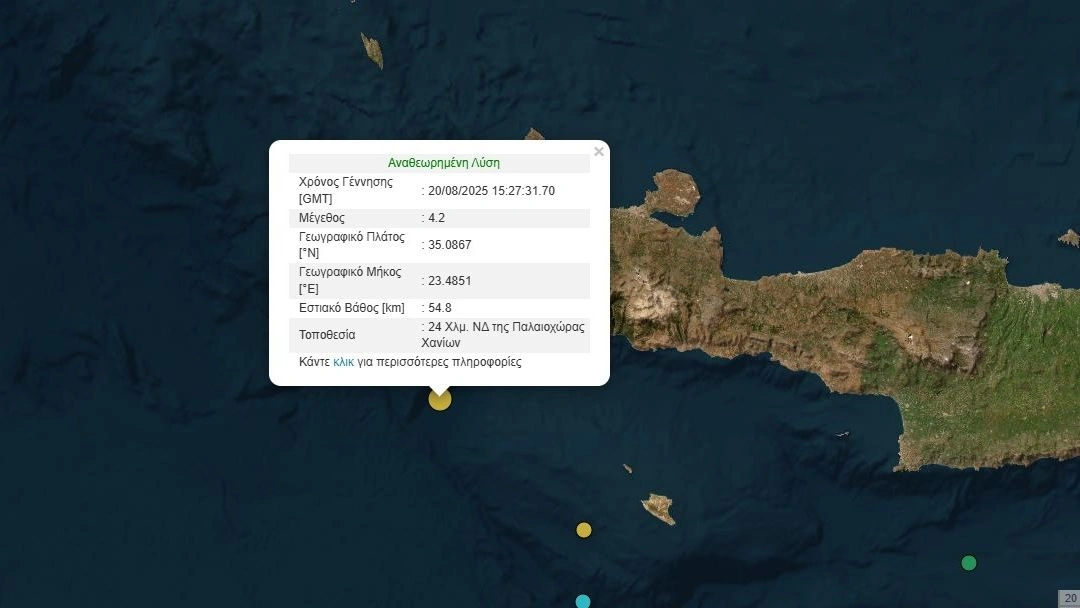Viewport: 1080px width, 608px height.
Task: Click the magnitude value 4.2
Action: coord(436,217)
